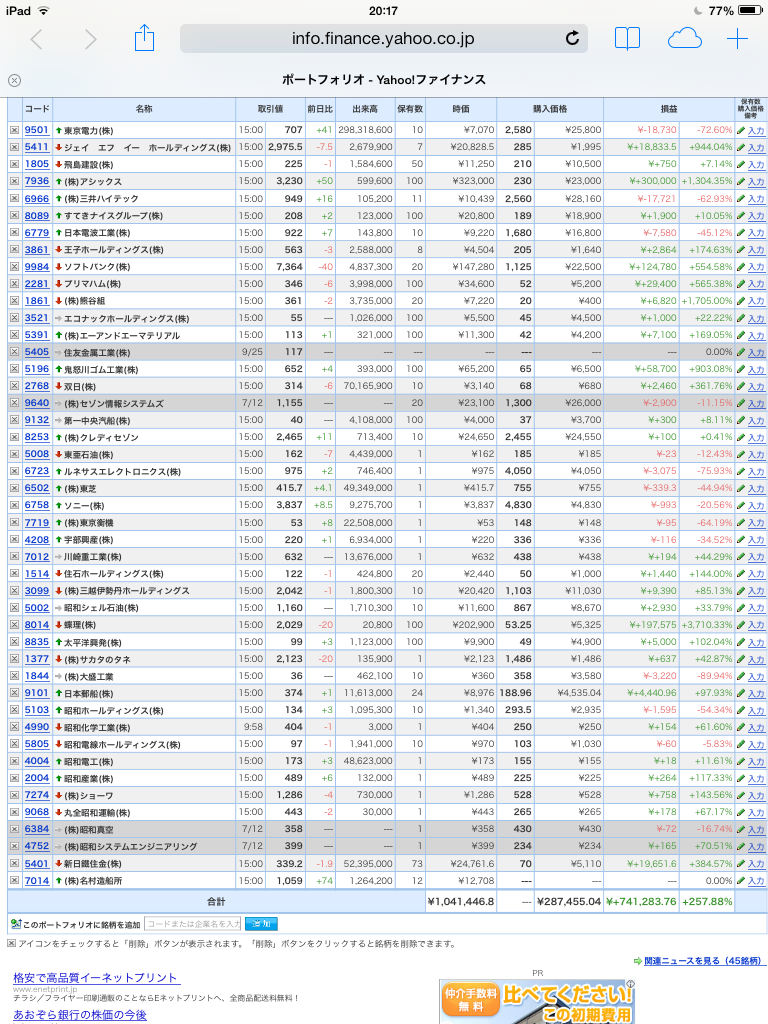
Task: Click the pencil edit icon in the 9984 row
Action: [x=741, y=267]
